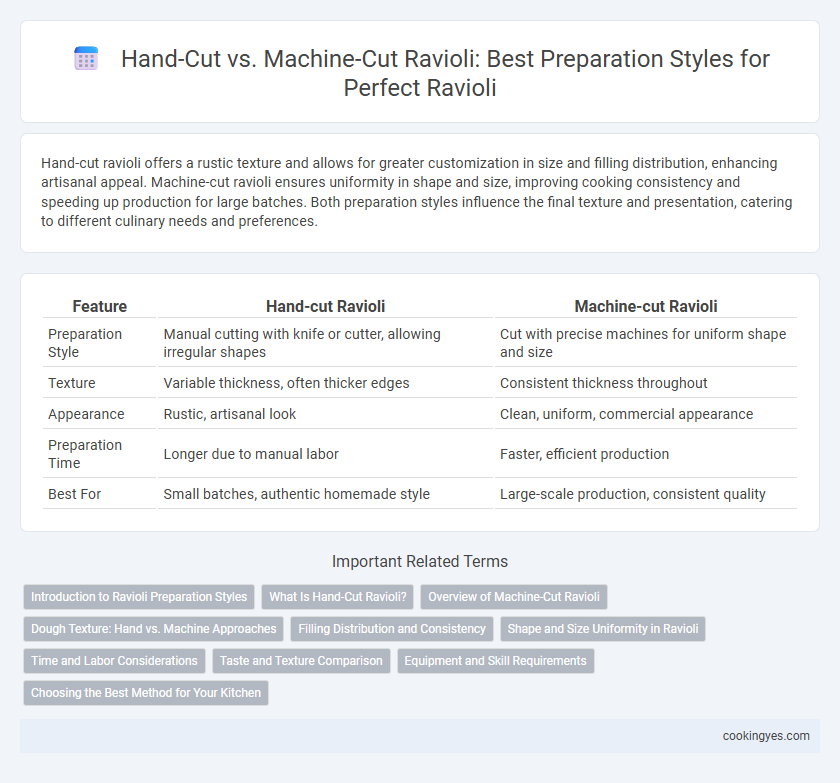The width and height of the screenshot is (840, 783).
Task: Click the Best For row label
Action: 74,494
